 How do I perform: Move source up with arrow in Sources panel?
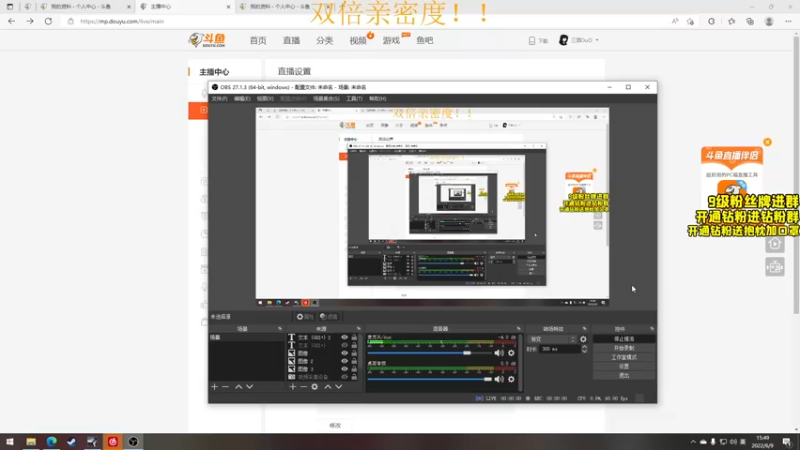coord(328,387)
